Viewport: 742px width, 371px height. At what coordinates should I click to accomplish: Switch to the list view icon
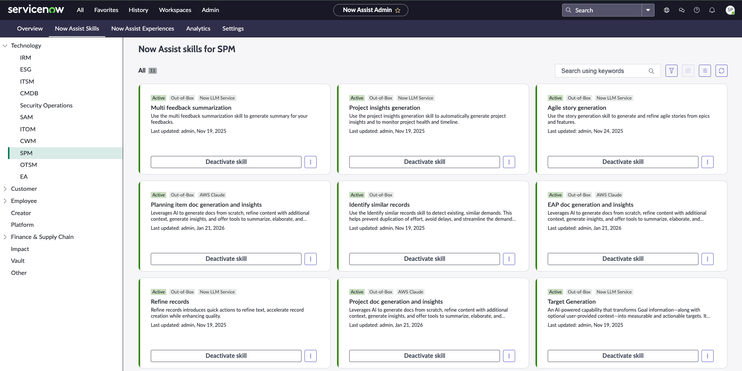pyautogui.click(x=705, y=71)
